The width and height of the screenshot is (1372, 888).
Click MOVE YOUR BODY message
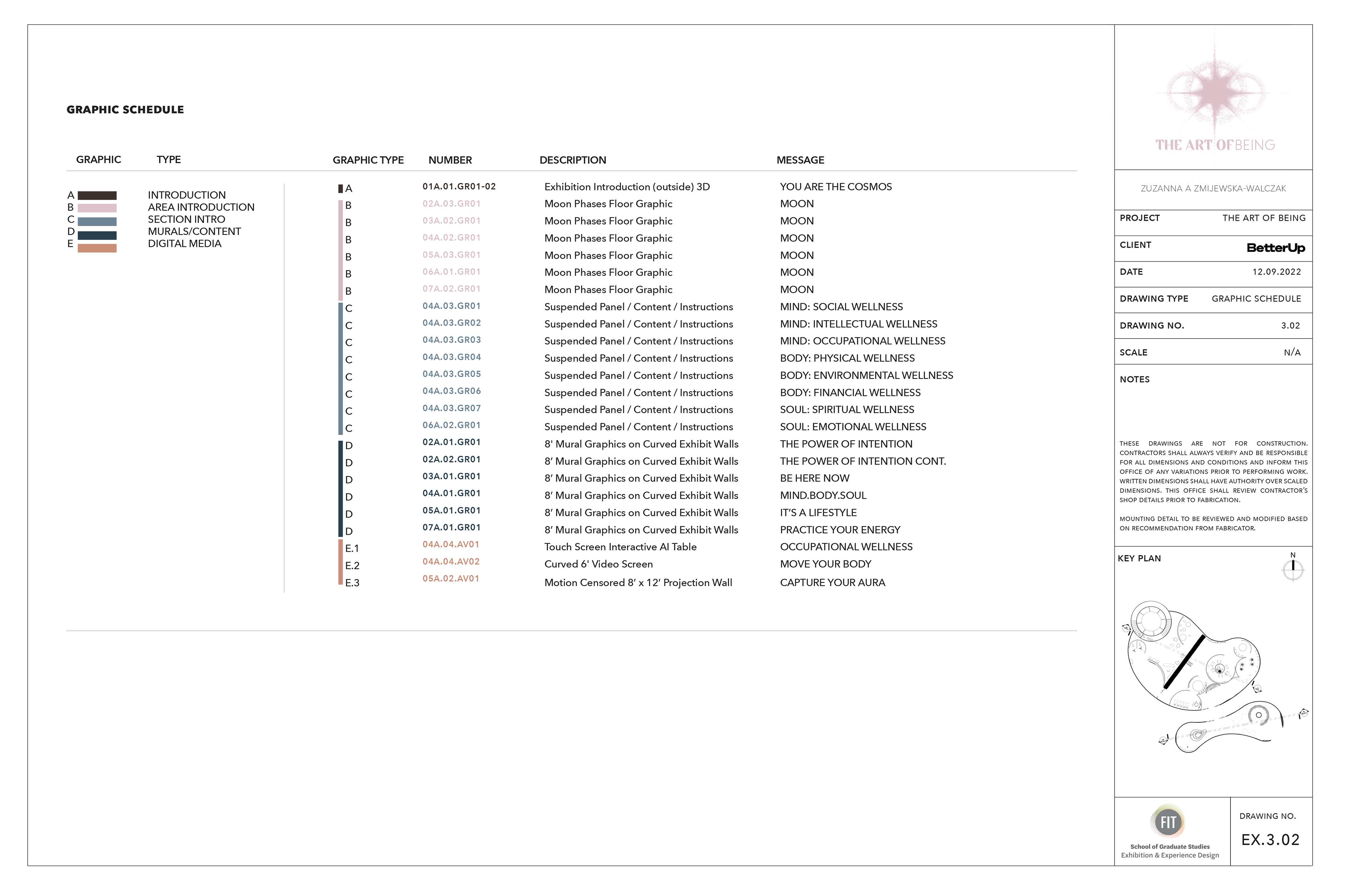coord(825,564)
